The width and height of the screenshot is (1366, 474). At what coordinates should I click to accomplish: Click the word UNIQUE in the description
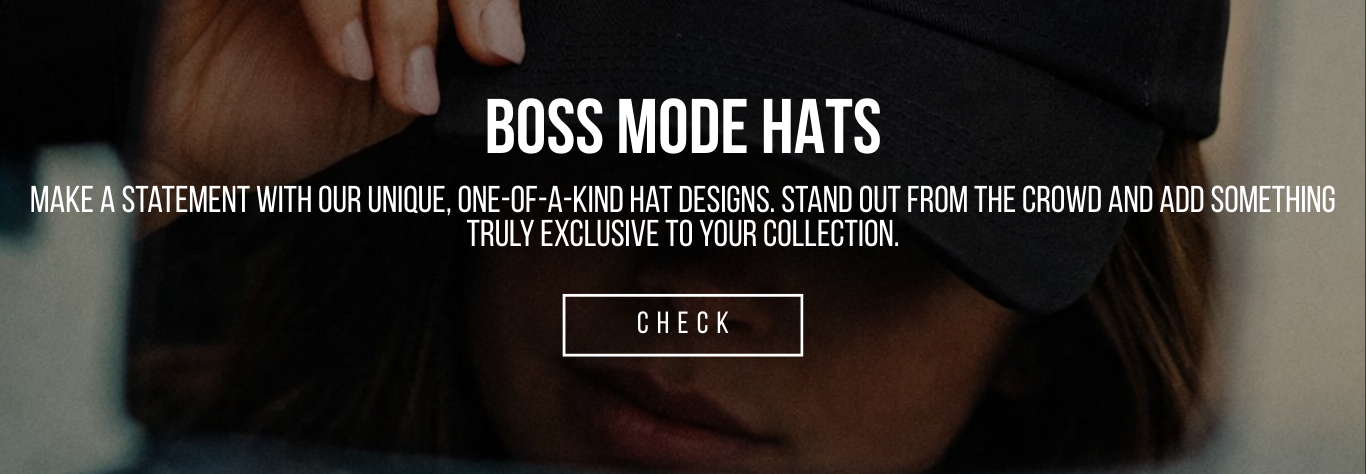(x=400, y=200)
